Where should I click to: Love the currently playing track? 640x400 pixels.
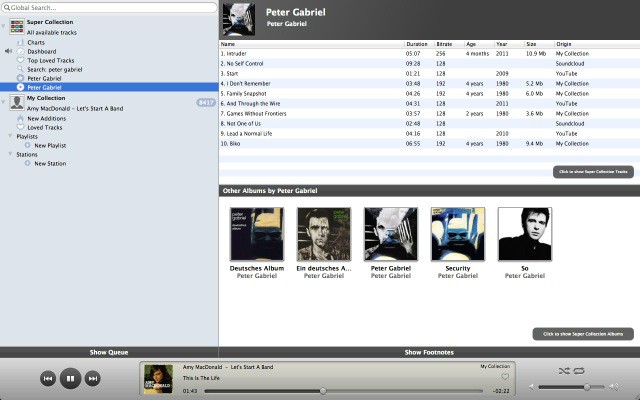click(505, 378)
